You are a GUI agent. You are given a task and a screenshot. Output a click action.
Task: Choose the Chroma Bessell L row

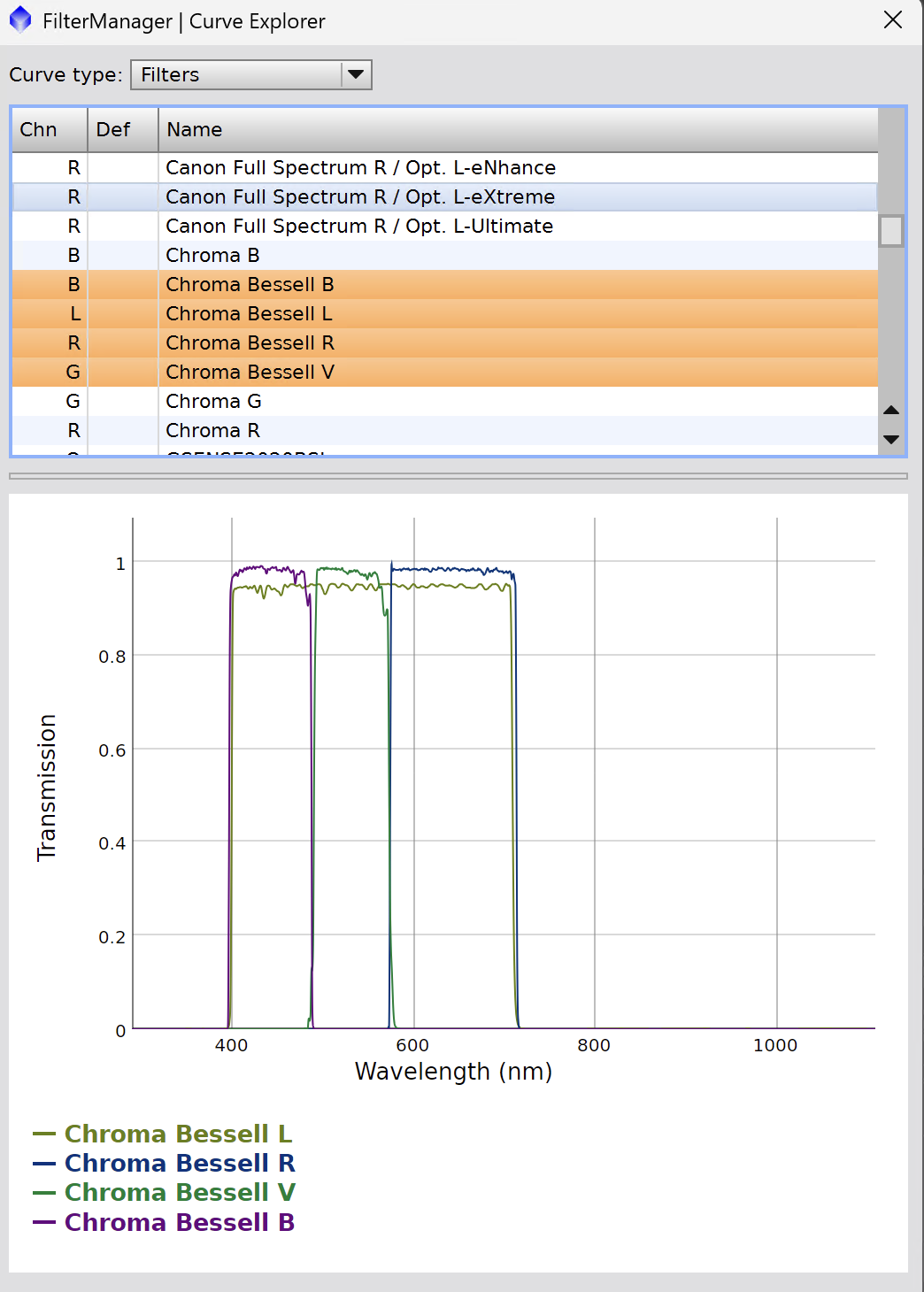pyautogui.click(x=445, y=313)
